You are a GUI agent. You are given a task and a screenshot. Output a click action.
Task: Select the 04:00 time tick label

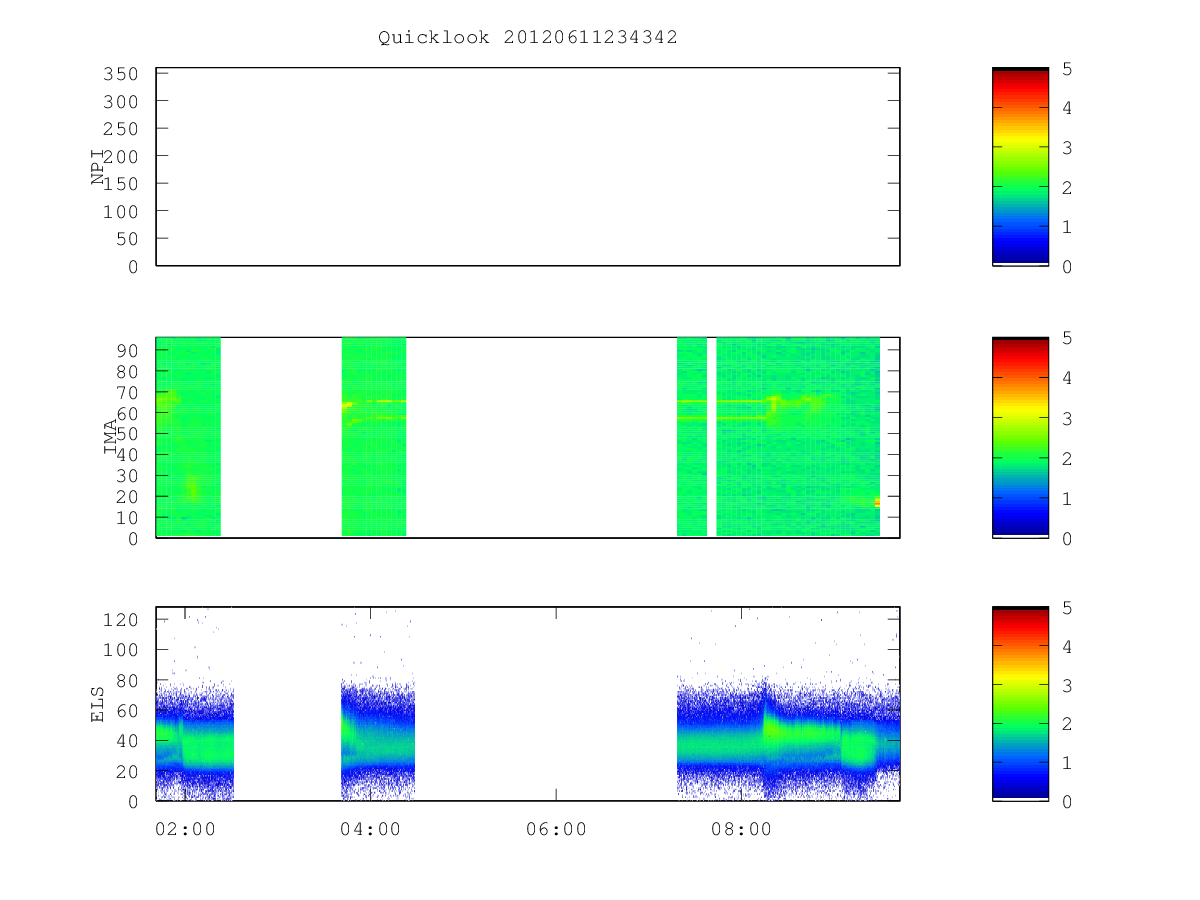pyautogui.click(x=370, y=830)
